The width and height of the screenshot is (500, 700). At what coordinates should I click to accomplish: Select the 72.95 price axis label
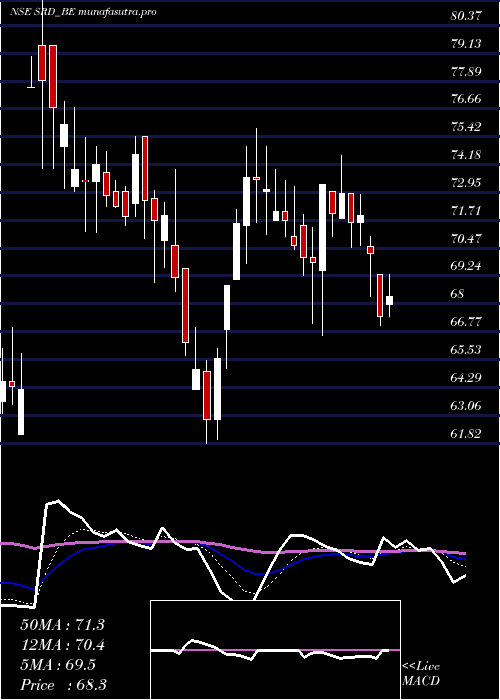click(466, 183)
